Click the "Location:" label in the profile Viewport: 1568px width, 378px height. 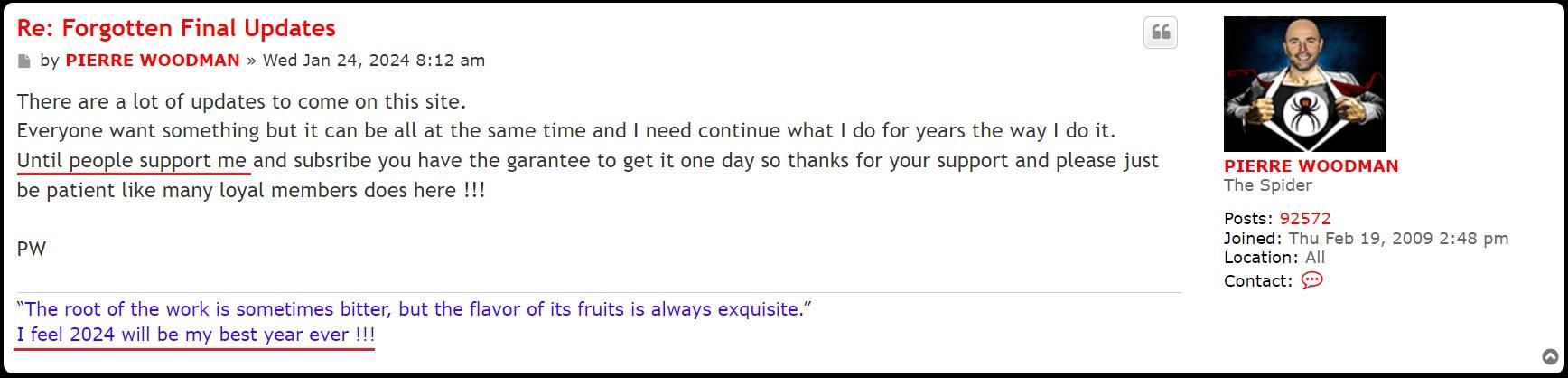coord(1261,258)
